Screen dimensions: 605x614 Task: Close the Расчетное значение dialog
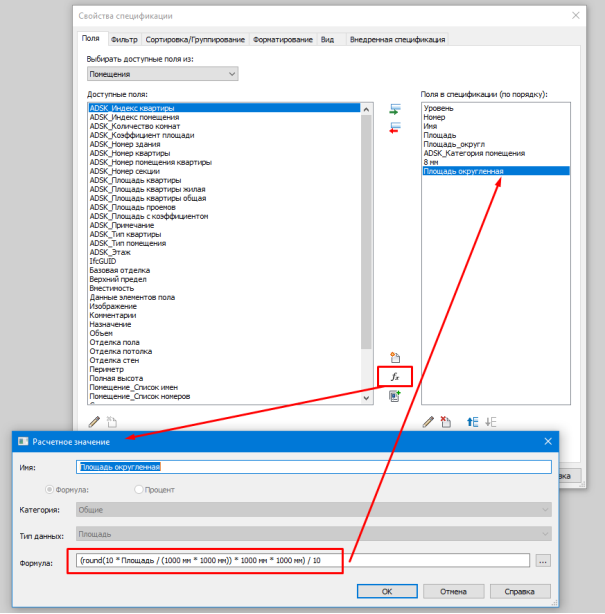[548, 441]
